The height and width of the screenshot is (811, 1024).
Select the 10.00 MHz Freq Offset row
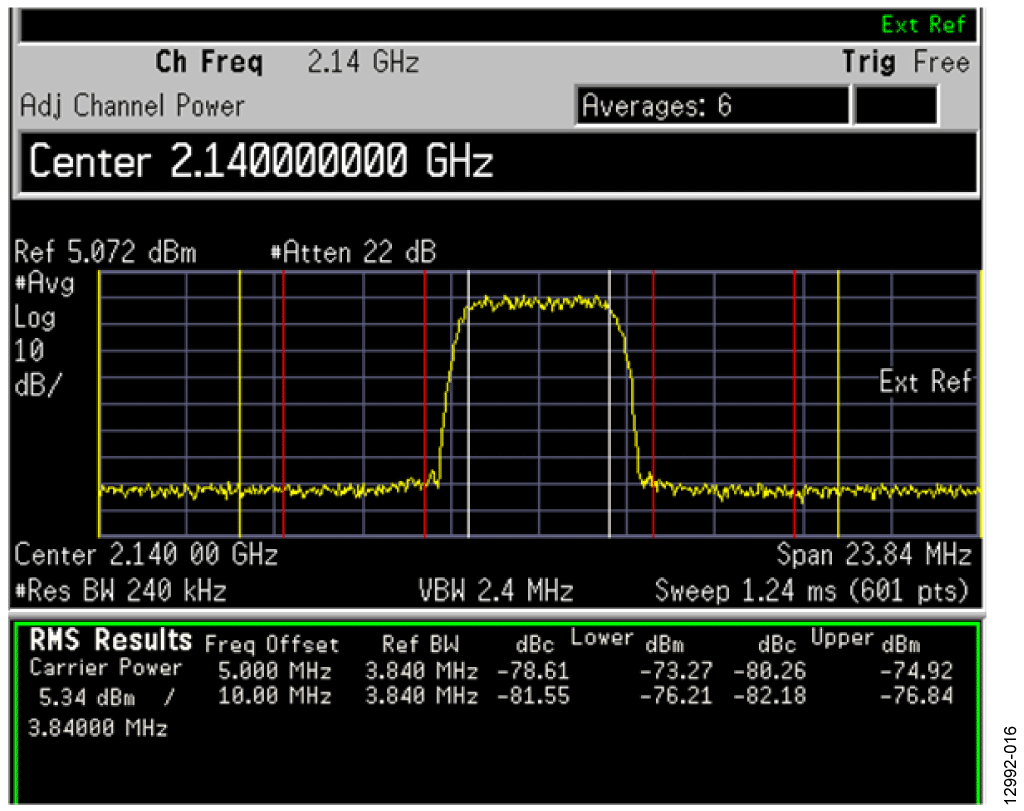[x=274, y=695]
